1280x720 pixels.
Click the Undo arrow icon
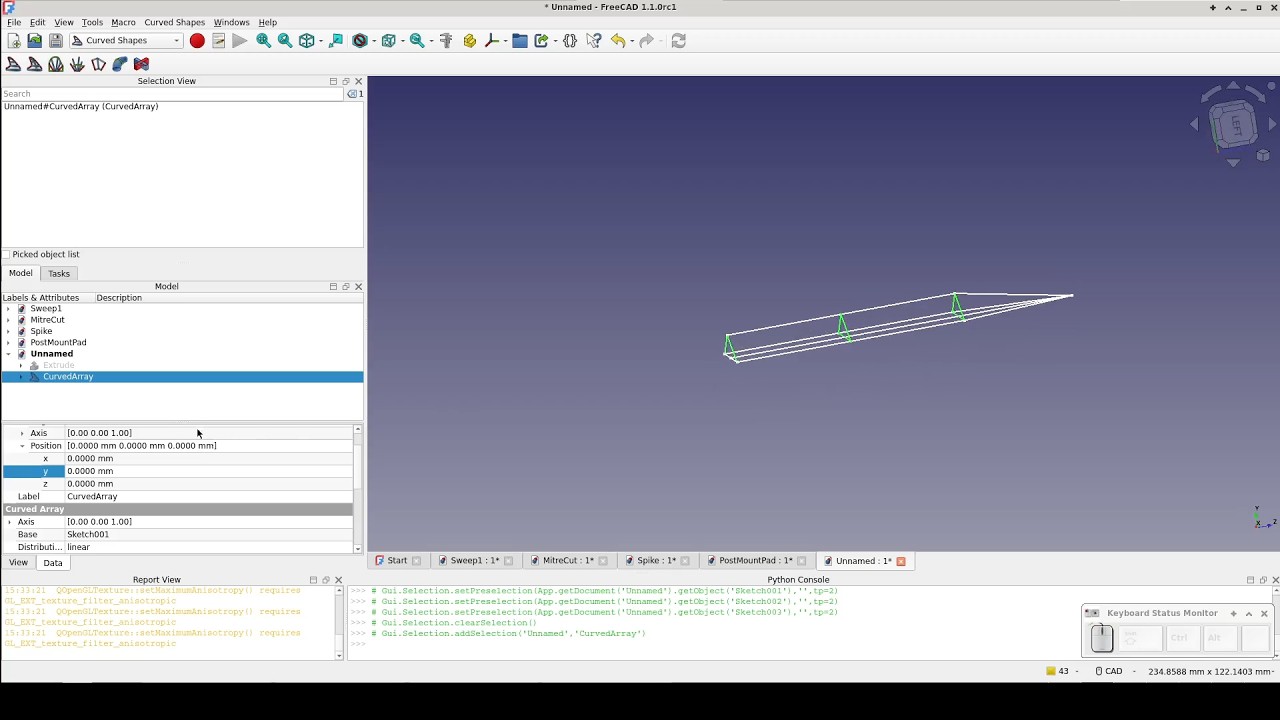618,41
